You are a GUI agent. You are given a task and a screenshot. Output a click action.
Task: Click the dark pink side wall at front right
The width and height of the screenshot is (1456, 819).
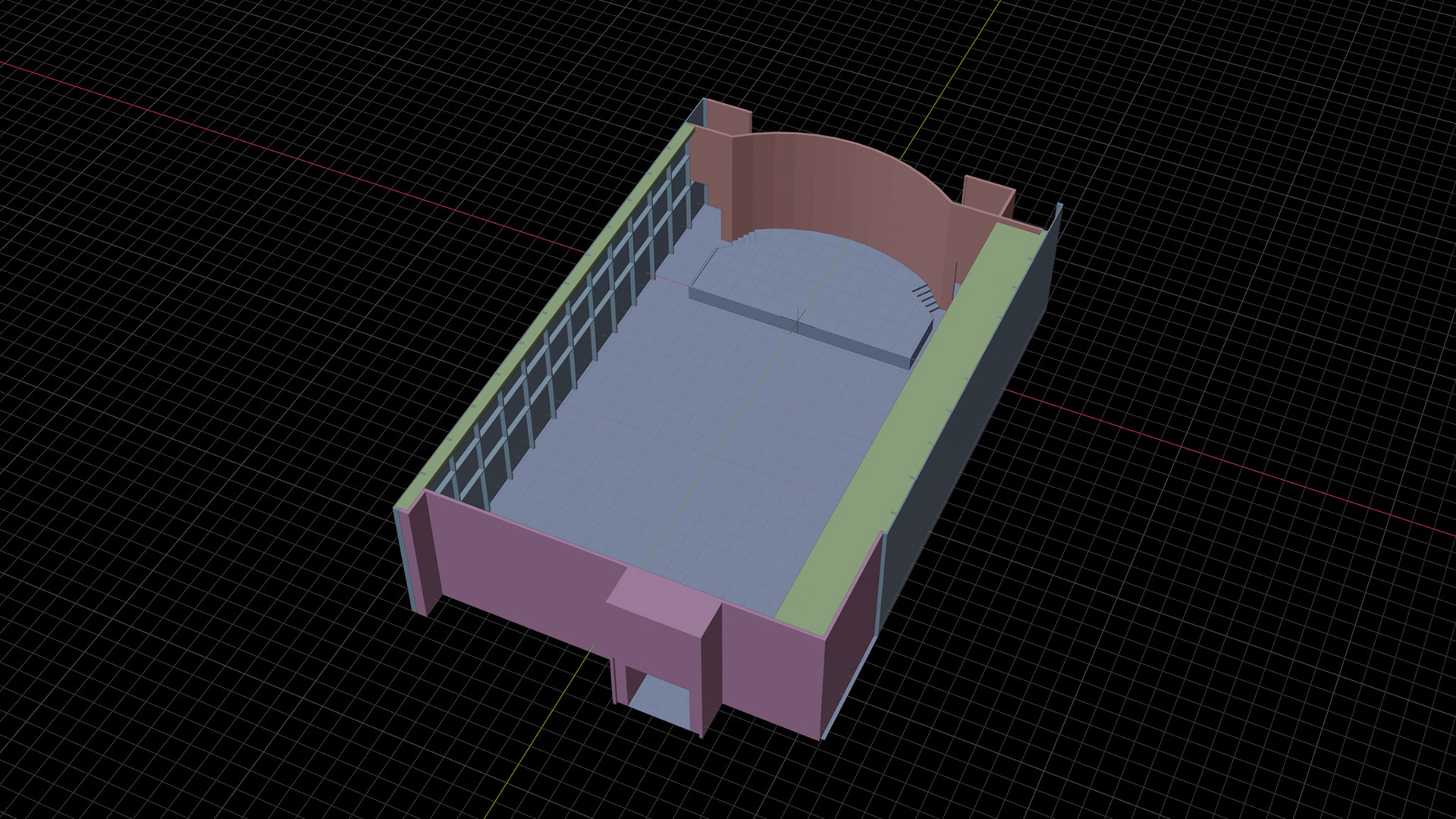(x=851, y=637)
